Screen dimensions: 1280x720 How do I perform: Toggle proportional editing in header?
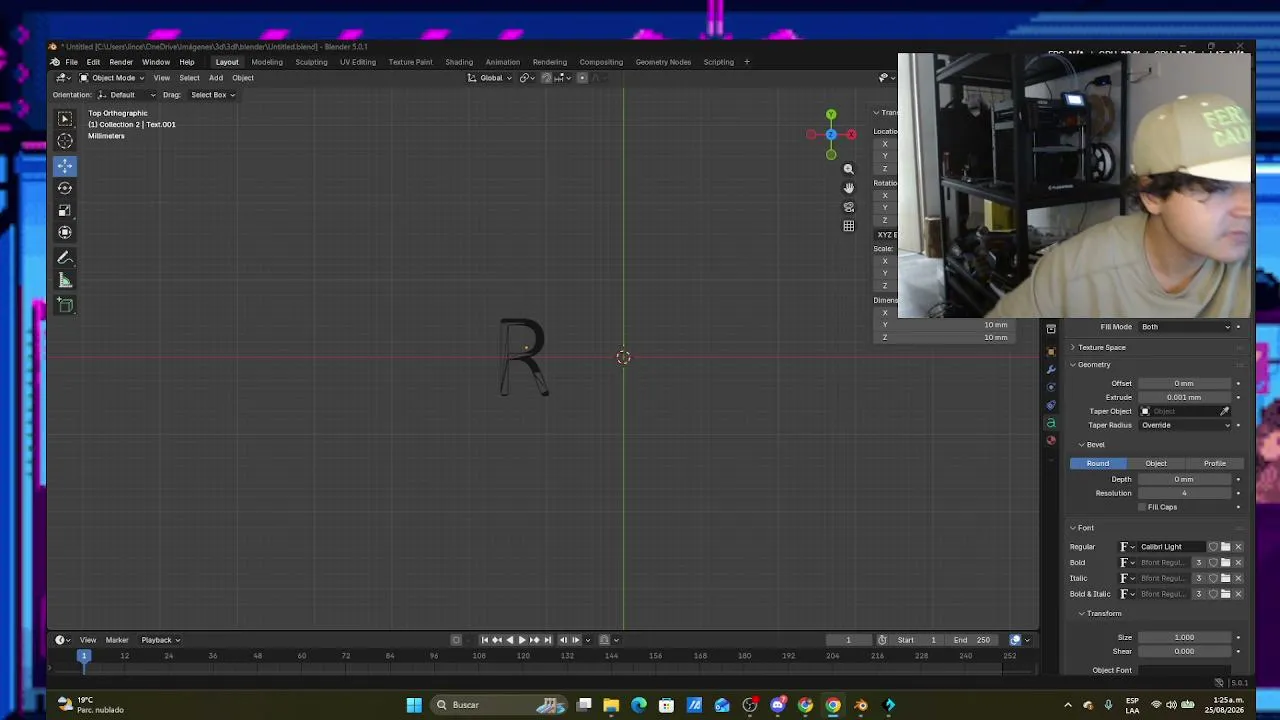(582, 78)
